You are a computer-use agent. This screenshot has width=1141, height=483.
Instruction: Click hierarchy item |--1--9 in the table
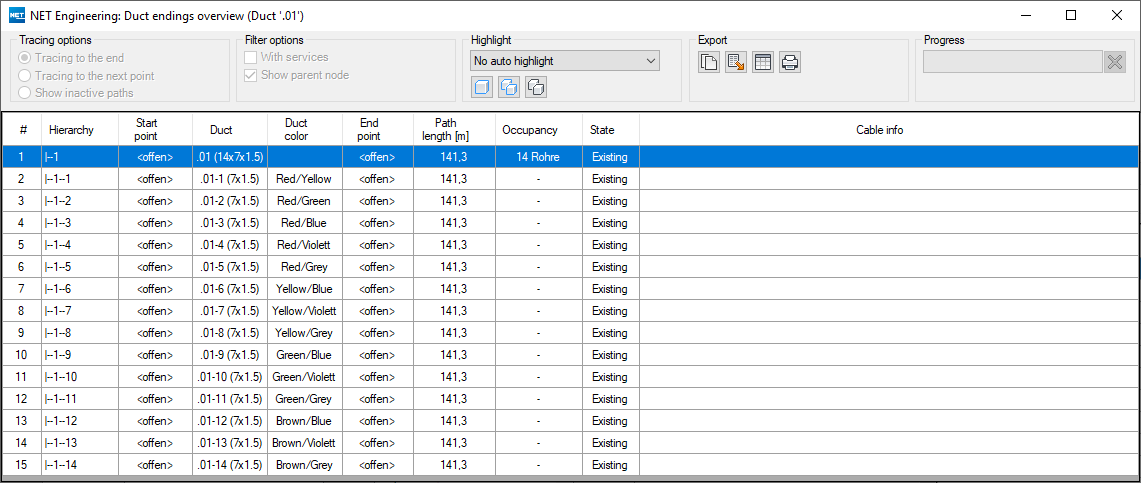point(58,355)
